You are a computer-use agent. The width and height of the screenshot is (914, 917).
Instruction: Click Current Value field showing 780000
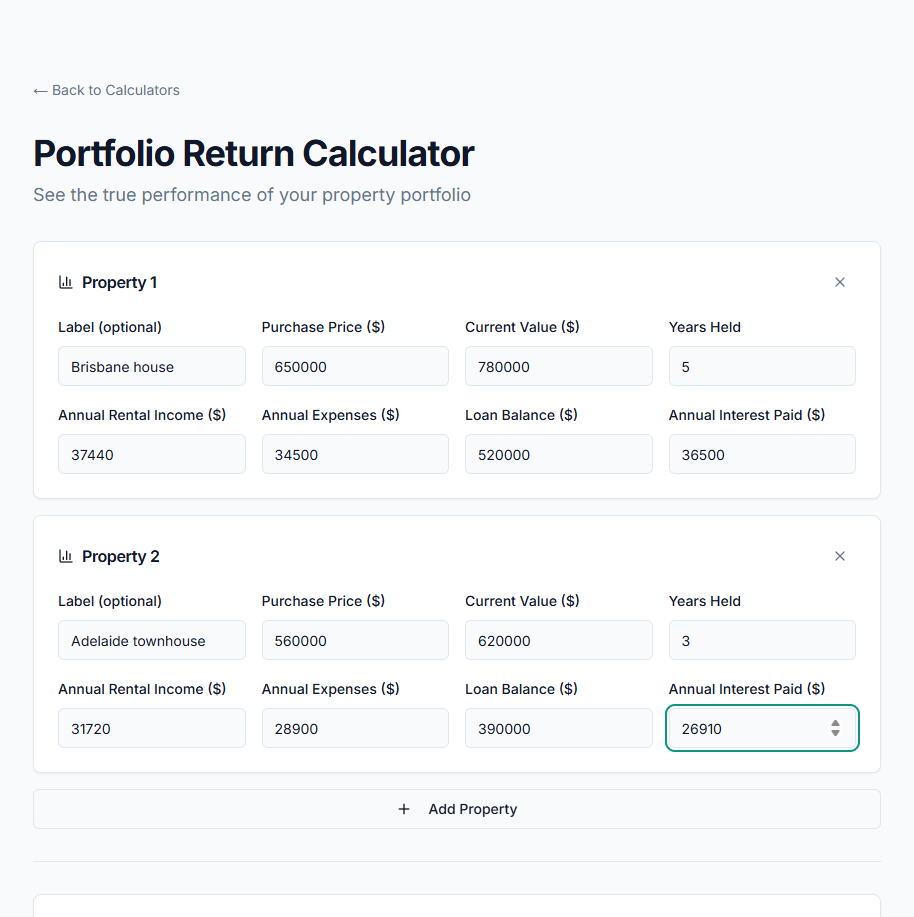click(558, 366)
